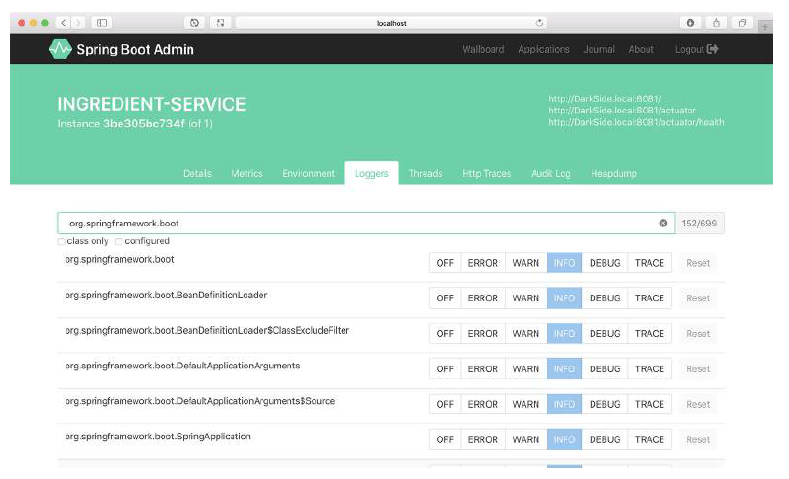The height and width of the screenshot is (479, 789).
Task: Reset the BeanDefinitionLoader$ClassExcludeFilter logger
Action: (x=698, y=334)
